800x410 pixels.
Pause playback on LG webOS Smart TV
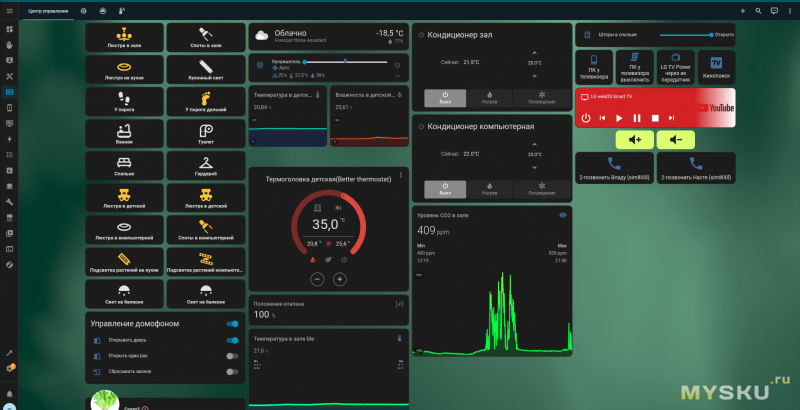(x=637, y=118)
